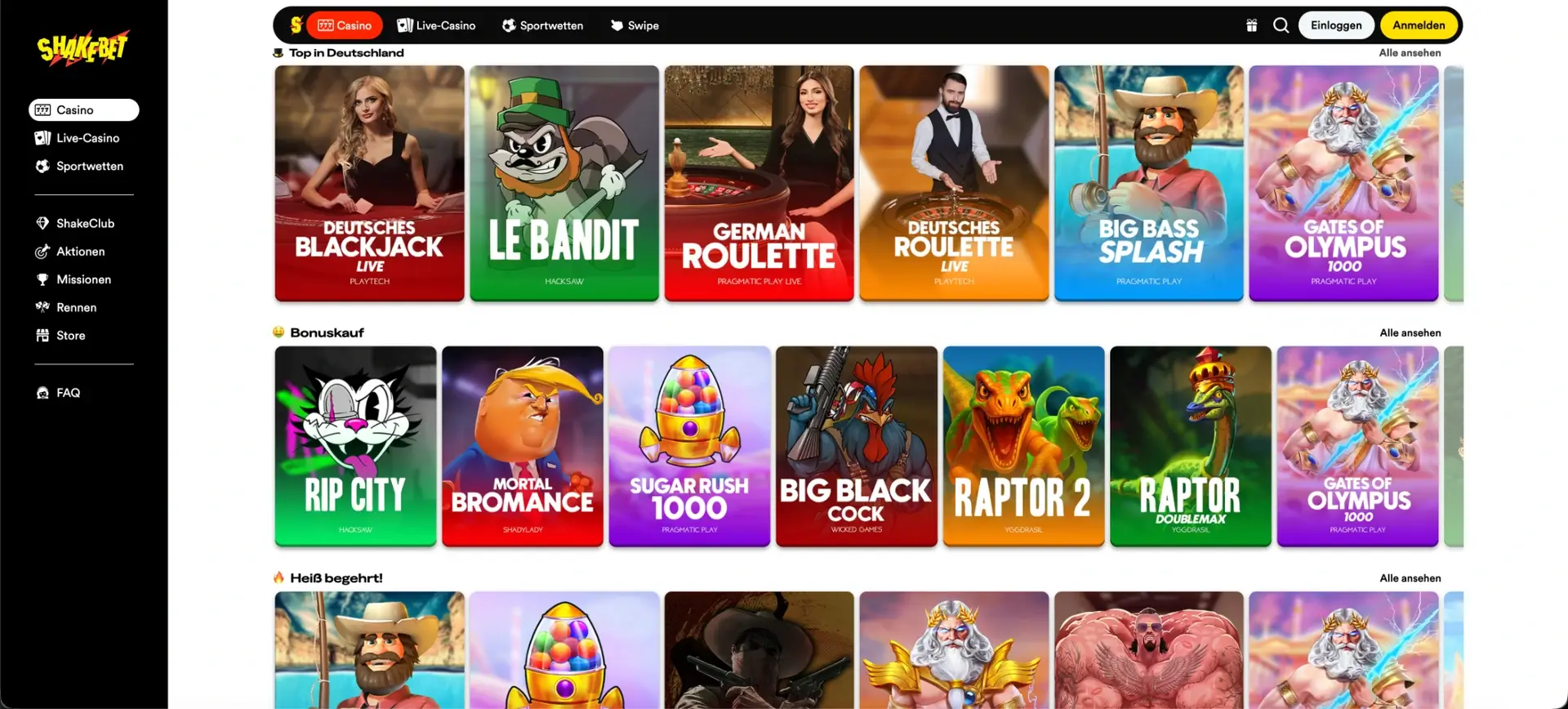
Task: View all Bonuskauf games
Action: point(1410,333)
